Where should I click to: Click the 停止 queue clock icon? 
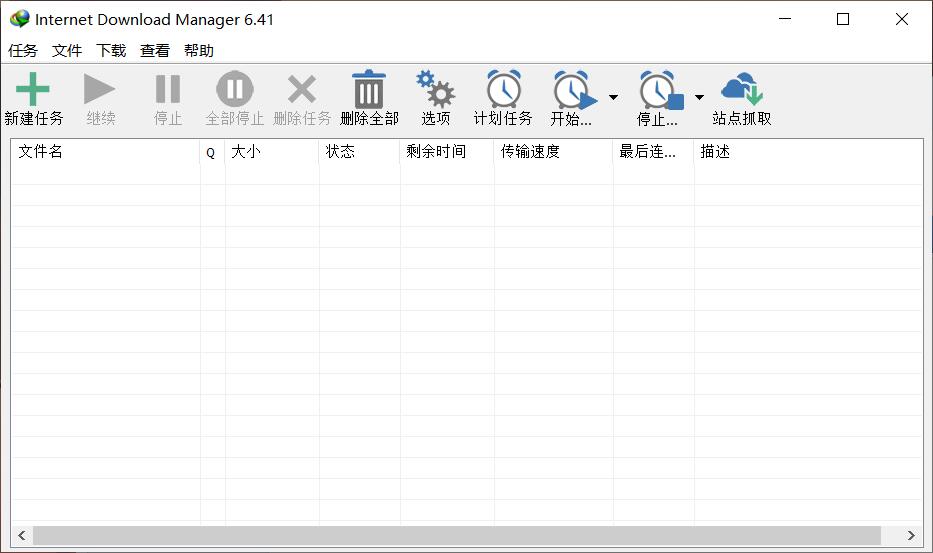pos(661,90)
